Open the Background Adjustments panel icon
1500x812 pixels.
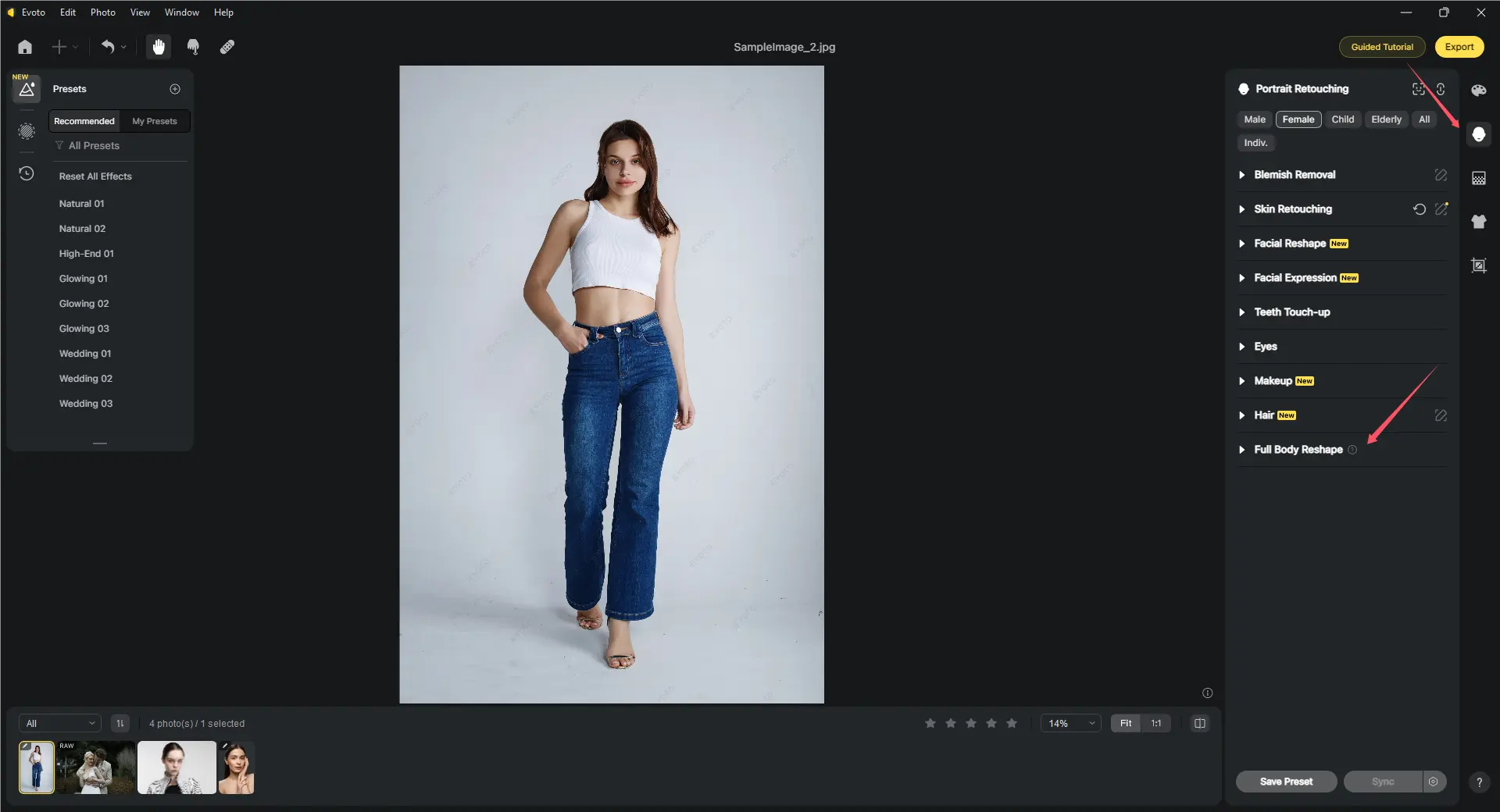[x=1478, y=178]
